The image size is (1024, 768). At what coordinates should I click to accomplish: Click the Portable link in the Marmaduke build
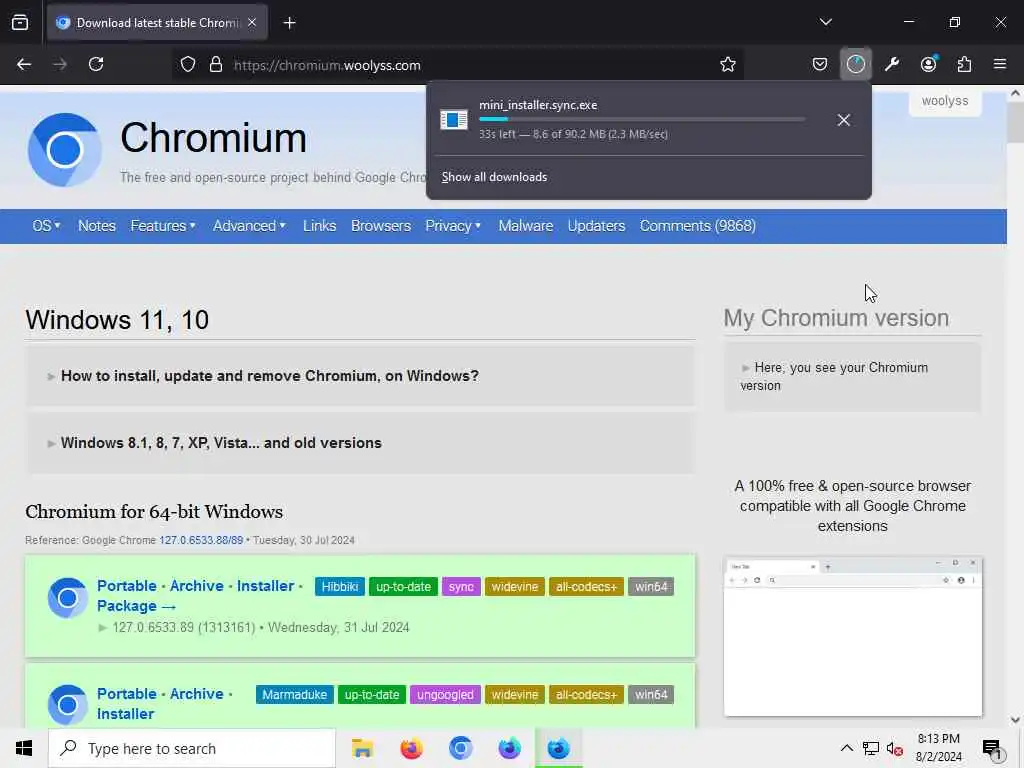[127, 694]
